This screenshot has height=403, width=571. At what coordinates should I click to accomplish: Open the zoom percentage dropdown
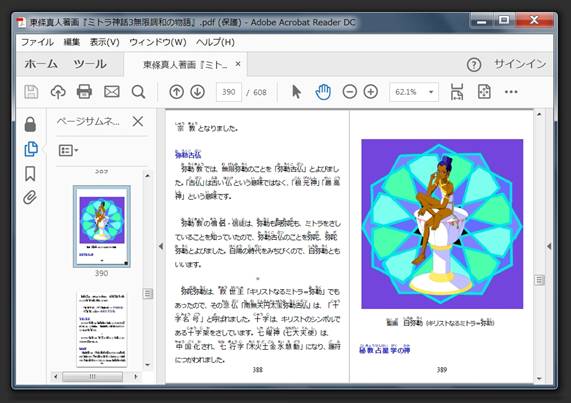[431, 92]
